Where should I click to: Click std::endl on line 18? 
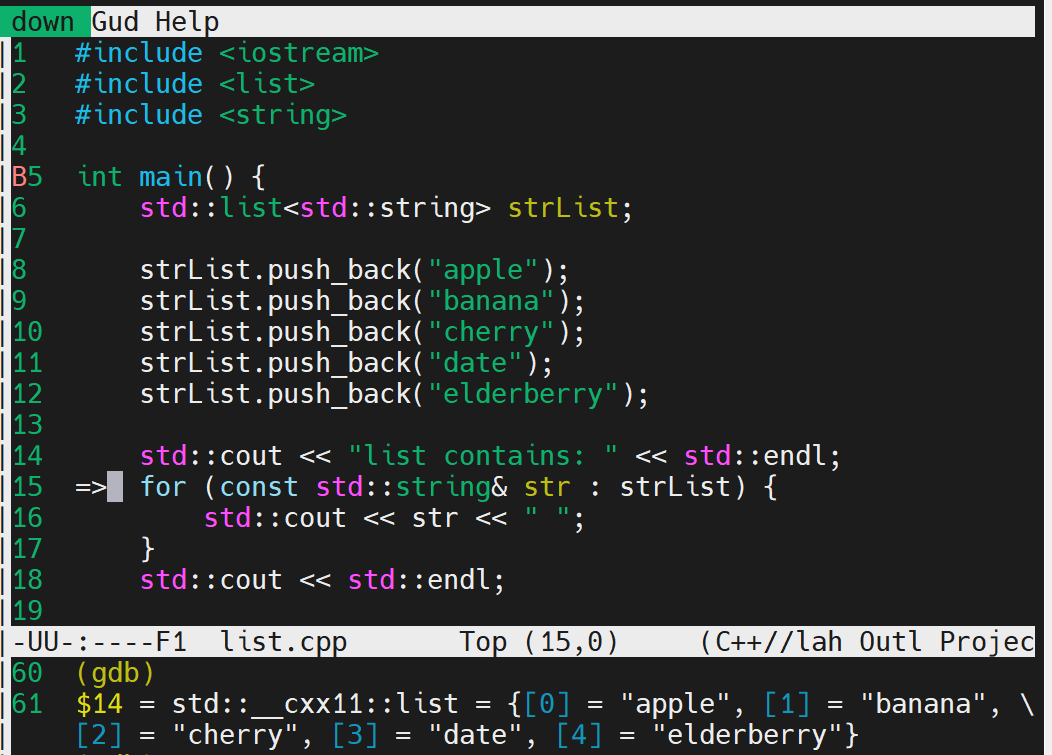point(419,581)
